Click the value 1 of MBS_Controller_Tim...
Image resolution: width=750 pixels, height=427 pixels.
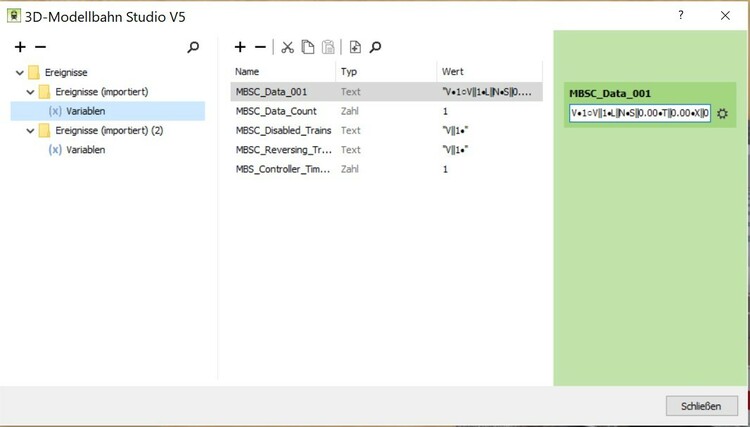click(445, 169)
